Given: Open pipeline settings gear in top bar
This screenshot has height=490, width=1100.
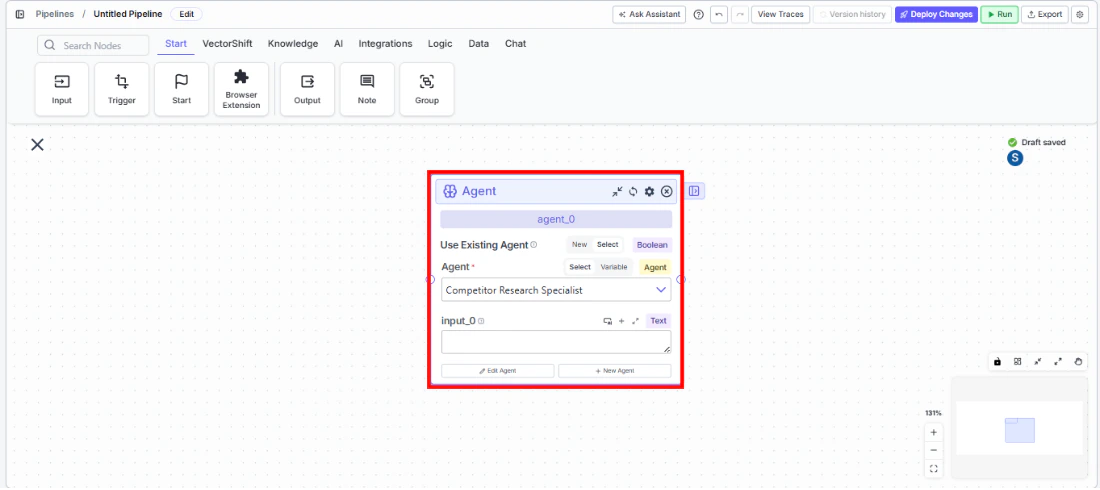Looking at the screenshot, I should (1080, 14).
